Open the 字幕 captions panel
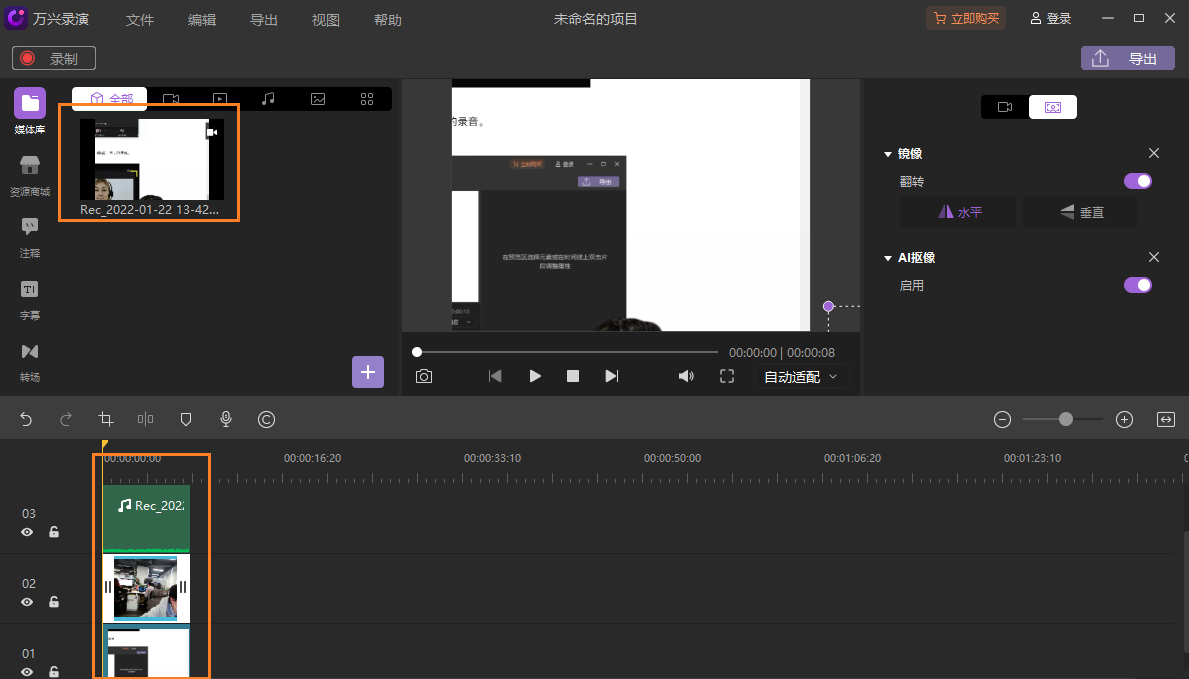This screenshot has width=1189, height=679. click(x=29, y=297)
